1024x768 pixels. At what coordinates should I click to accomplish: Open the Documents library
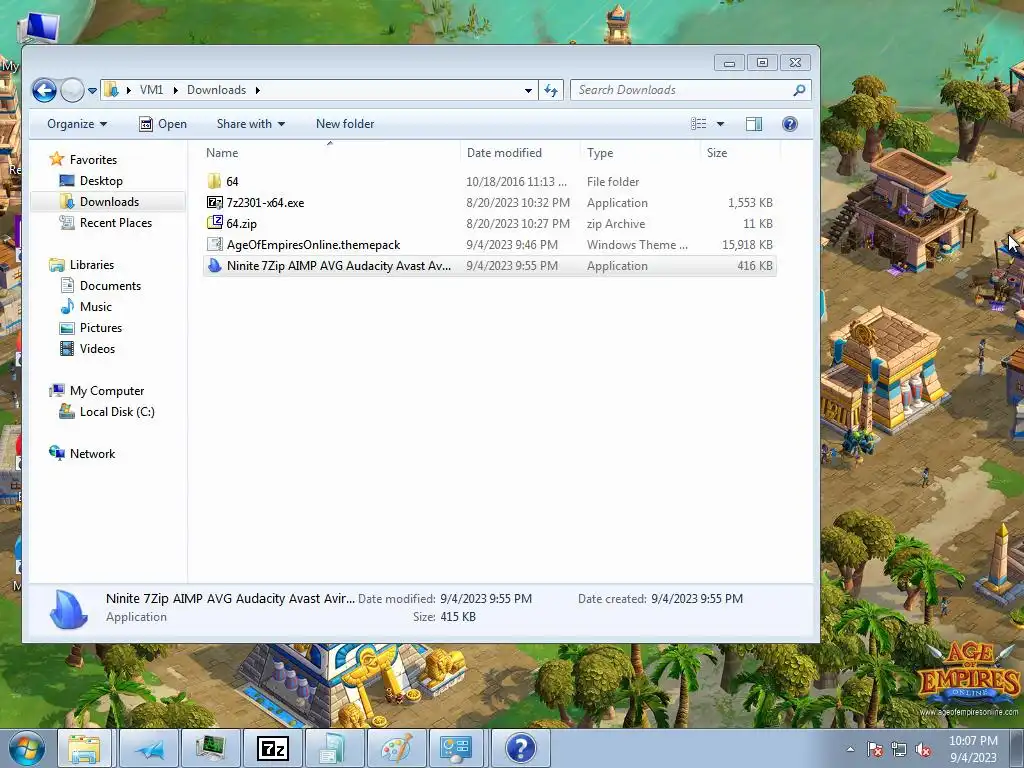pyautogui.click(x=110, y=285)
